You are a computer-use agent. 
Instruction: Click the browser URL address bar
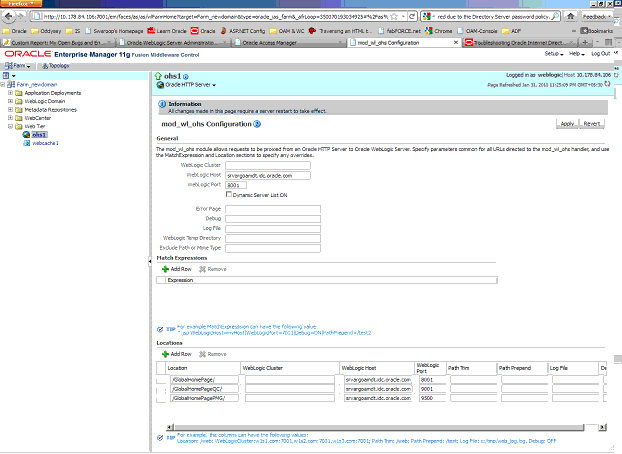(x=216, y=17)
